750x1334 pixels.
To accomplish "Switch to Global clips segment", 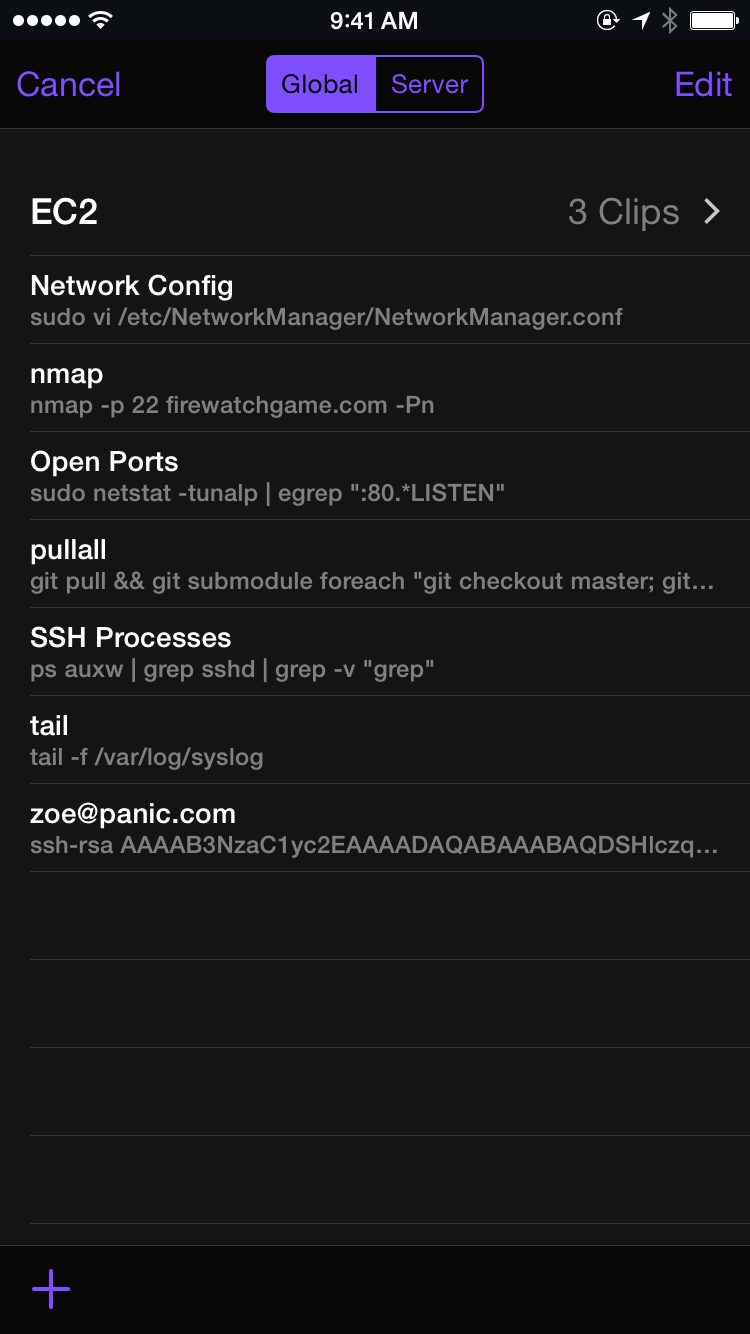I will click(x=320, y=84).
